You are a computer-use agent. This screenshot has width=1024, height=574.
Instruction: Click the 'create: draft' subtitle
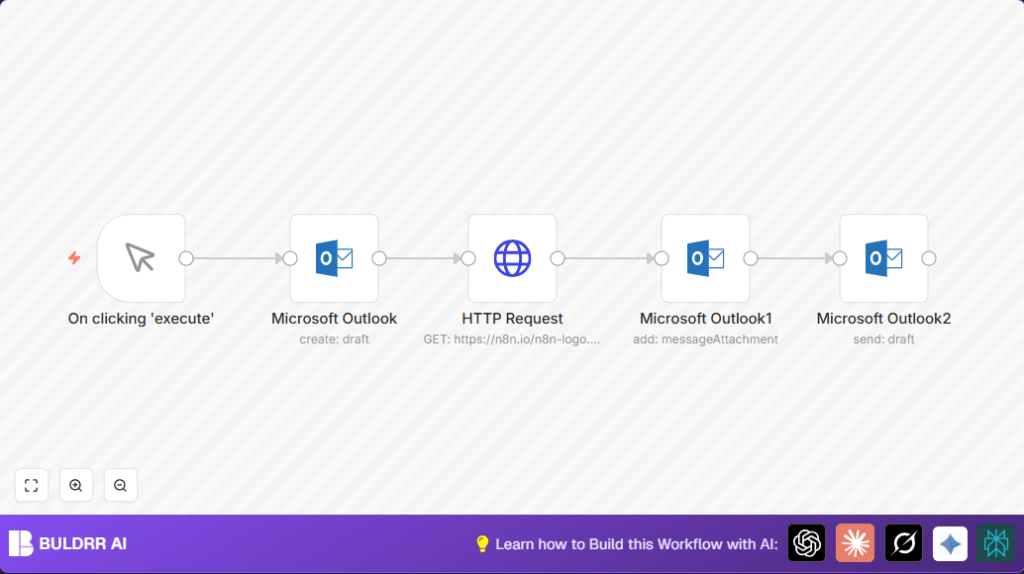334,340
